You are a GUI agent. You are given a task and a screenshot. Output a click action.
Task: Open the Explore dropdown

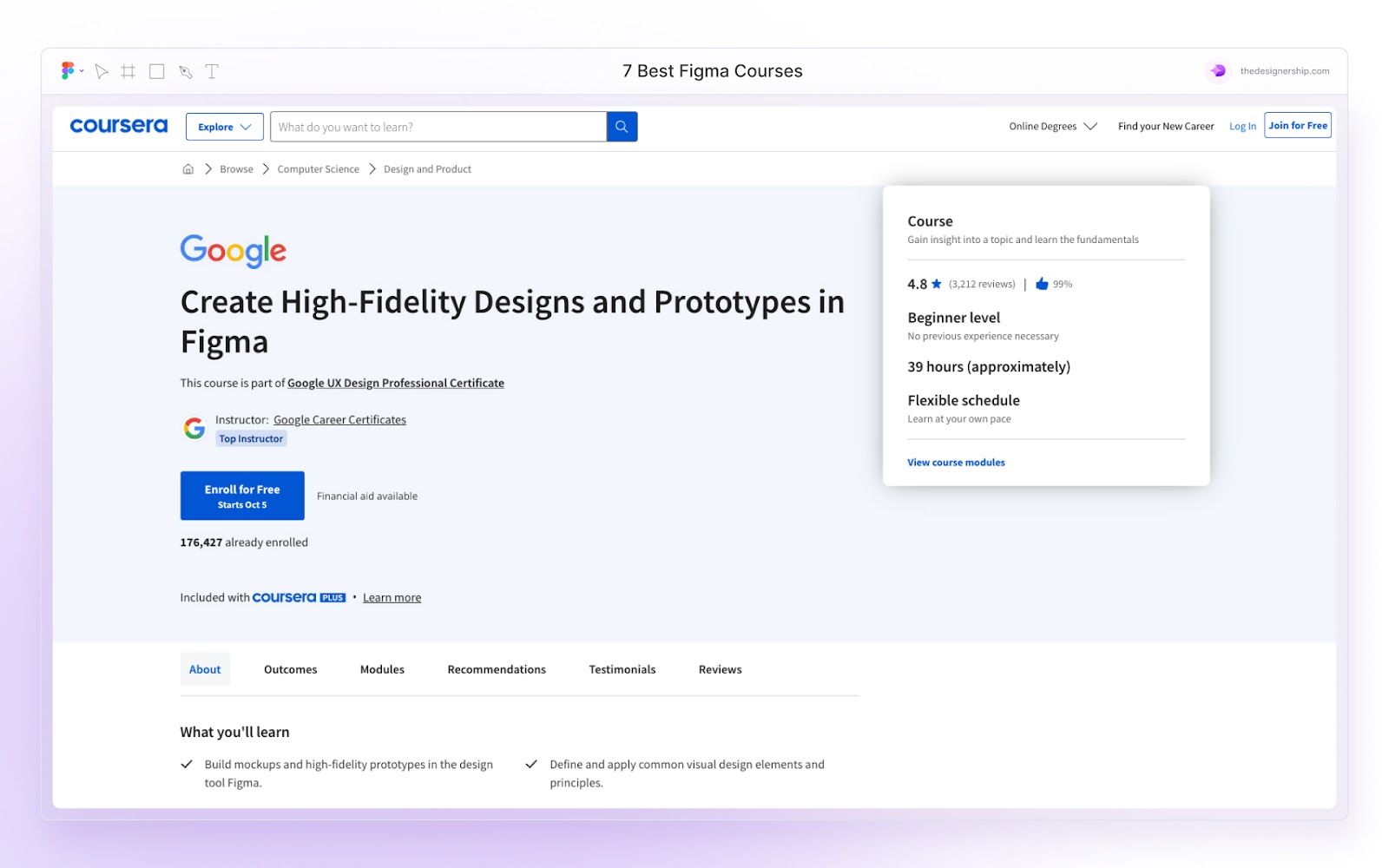tap(224, 126)
